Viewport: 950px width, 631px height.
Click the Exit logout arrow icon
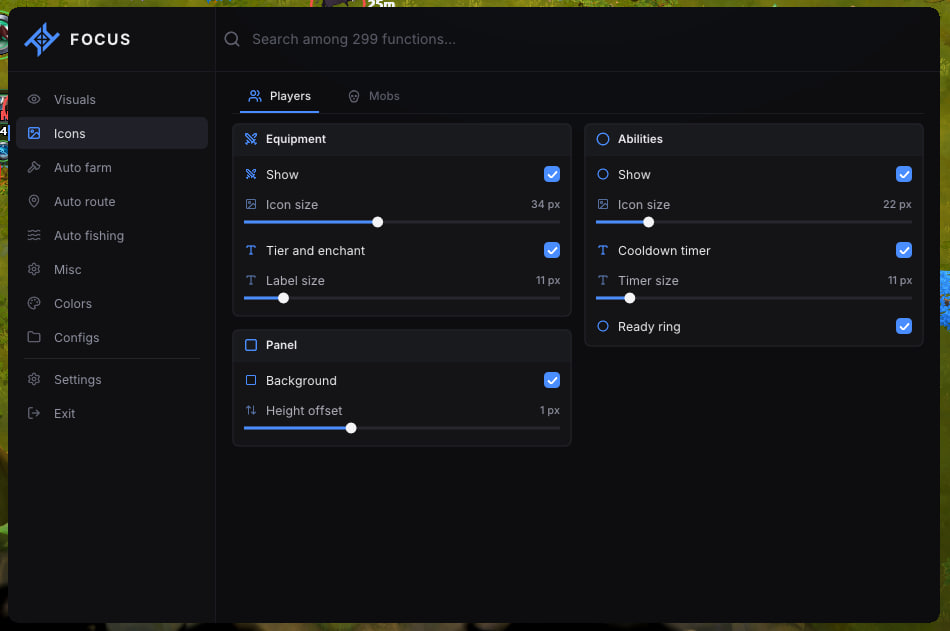(34, 413)
